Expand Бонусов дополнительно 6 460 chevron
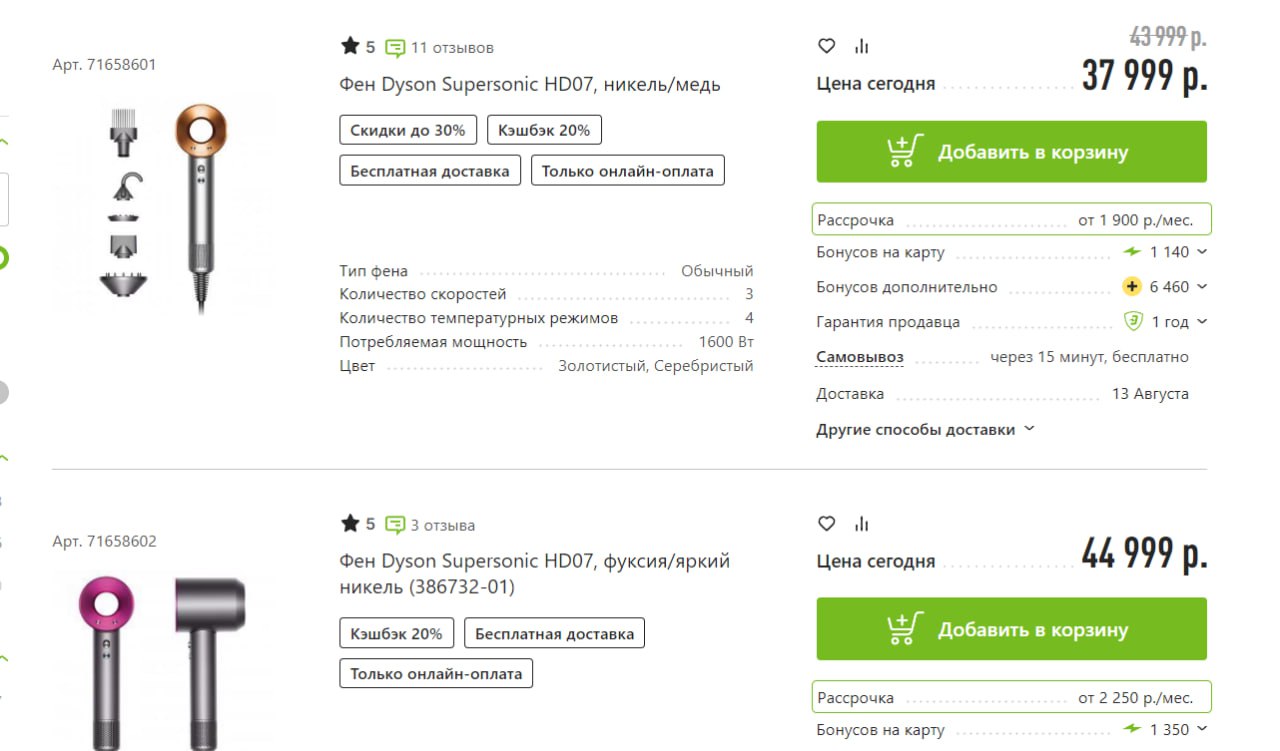The image size is (1280, 751). pyautogui.click(x=1202, y=287)
